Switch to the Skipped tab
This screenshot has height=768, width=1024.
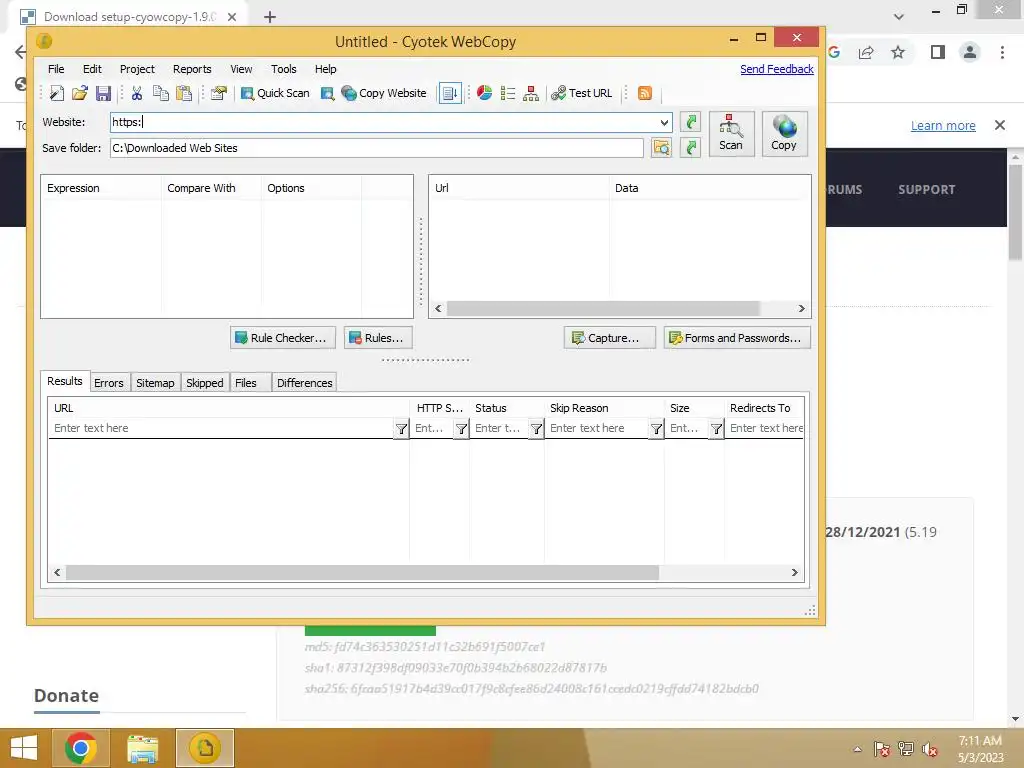click(205, 383)
